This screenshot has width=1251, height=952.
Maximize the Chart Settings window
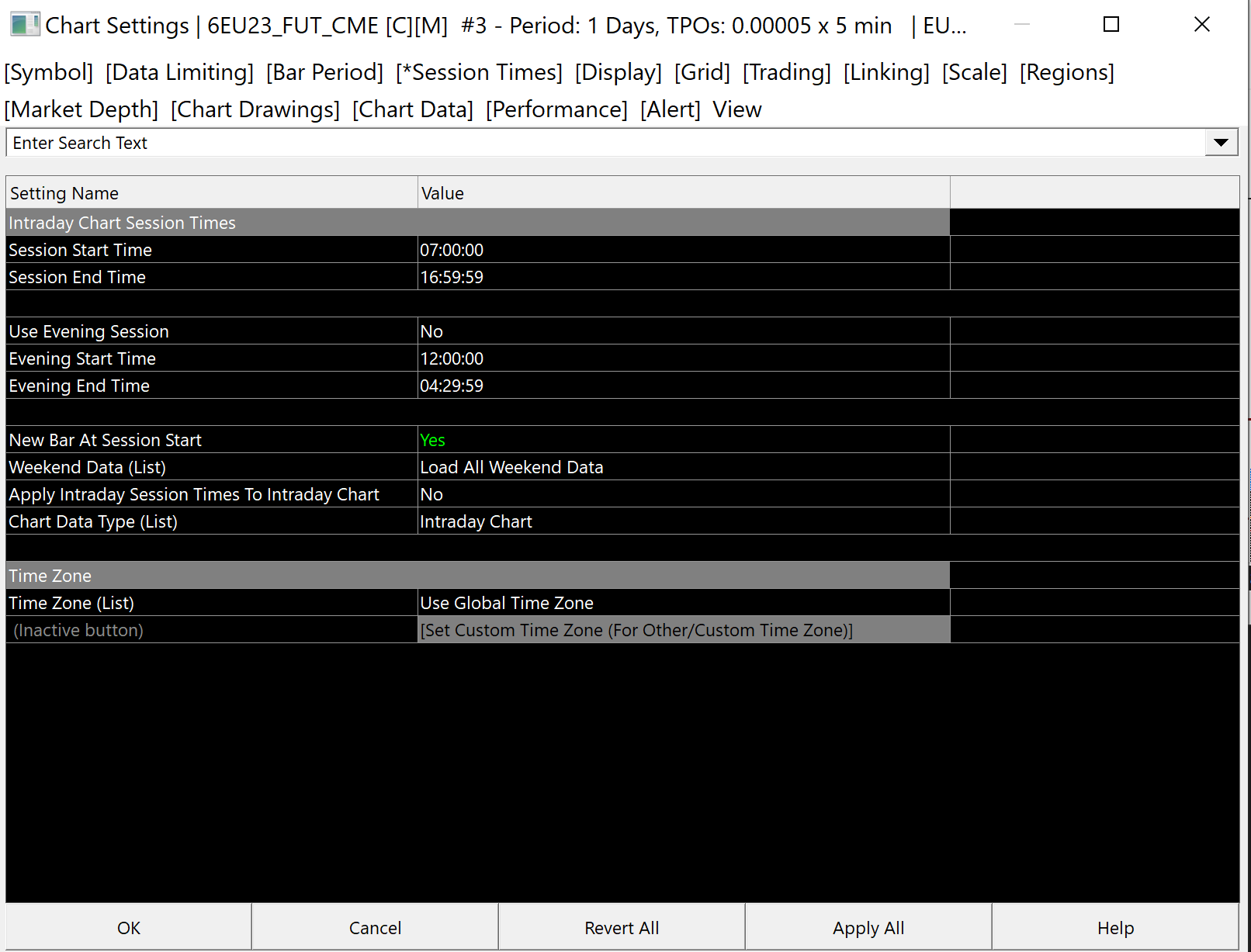click(1111, 25)
